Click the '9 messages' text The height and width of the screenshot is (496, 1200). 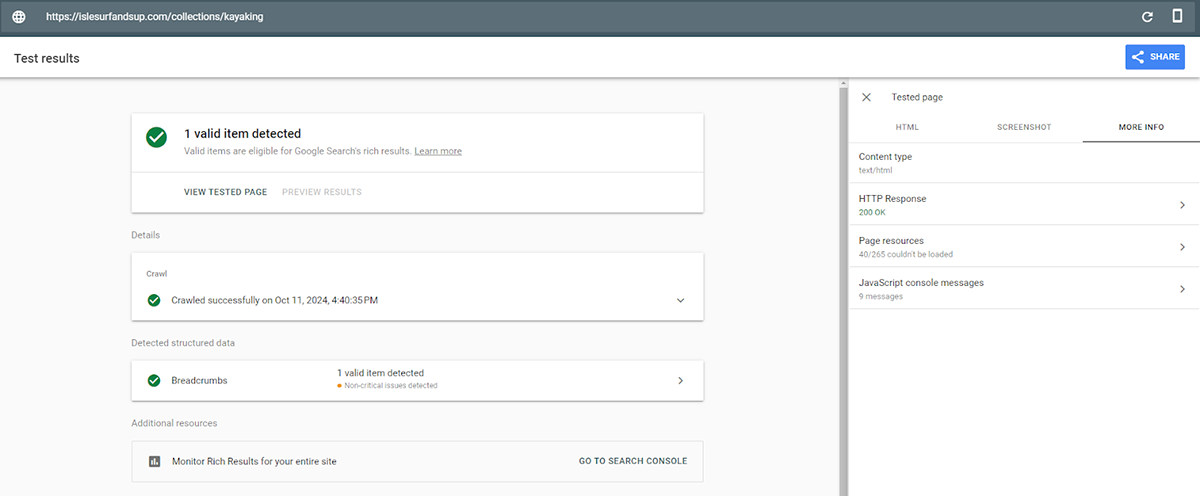tap(881, 296)
